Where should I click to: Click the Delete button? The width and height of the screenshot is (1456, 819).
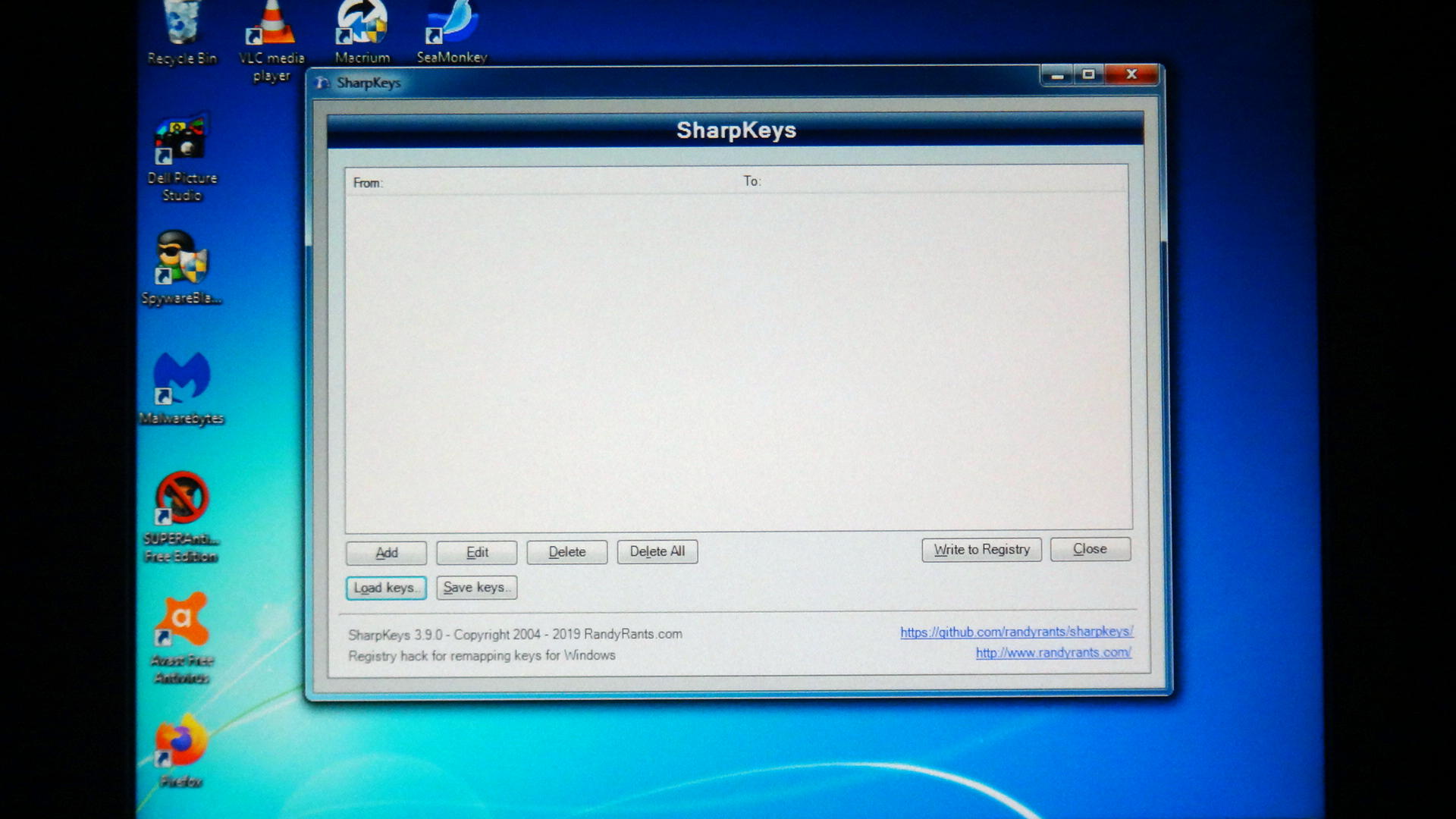(567, 552)
